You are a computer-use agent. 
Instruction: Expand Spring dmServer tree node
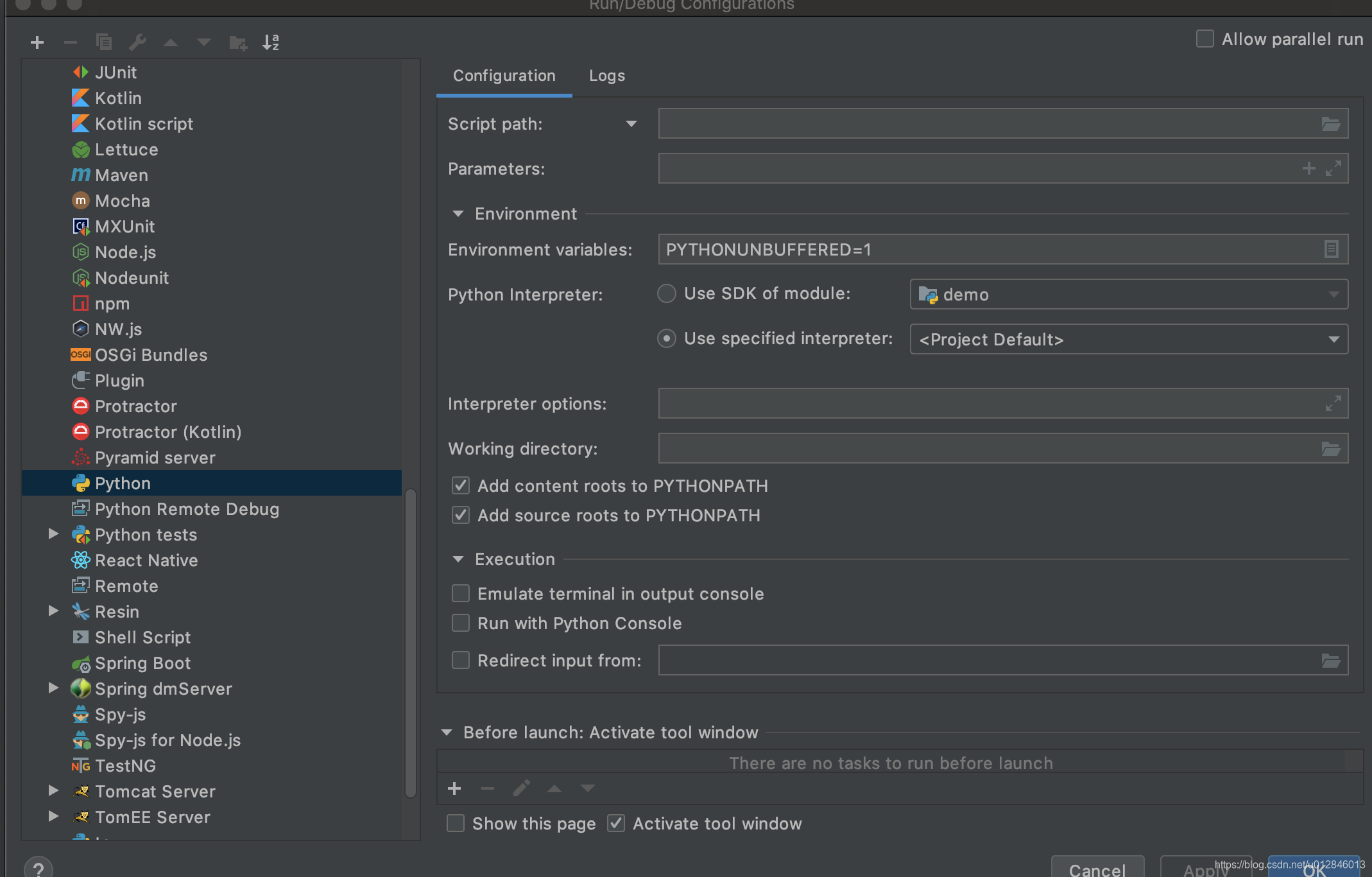pyautogui.click(x=54, y=688)
